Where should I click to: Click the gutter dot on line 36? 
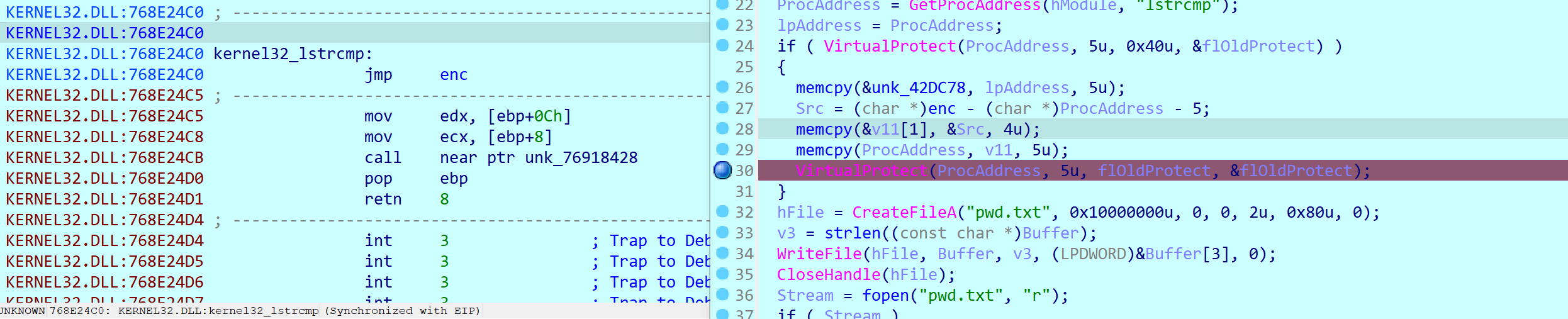pos(723,294)
